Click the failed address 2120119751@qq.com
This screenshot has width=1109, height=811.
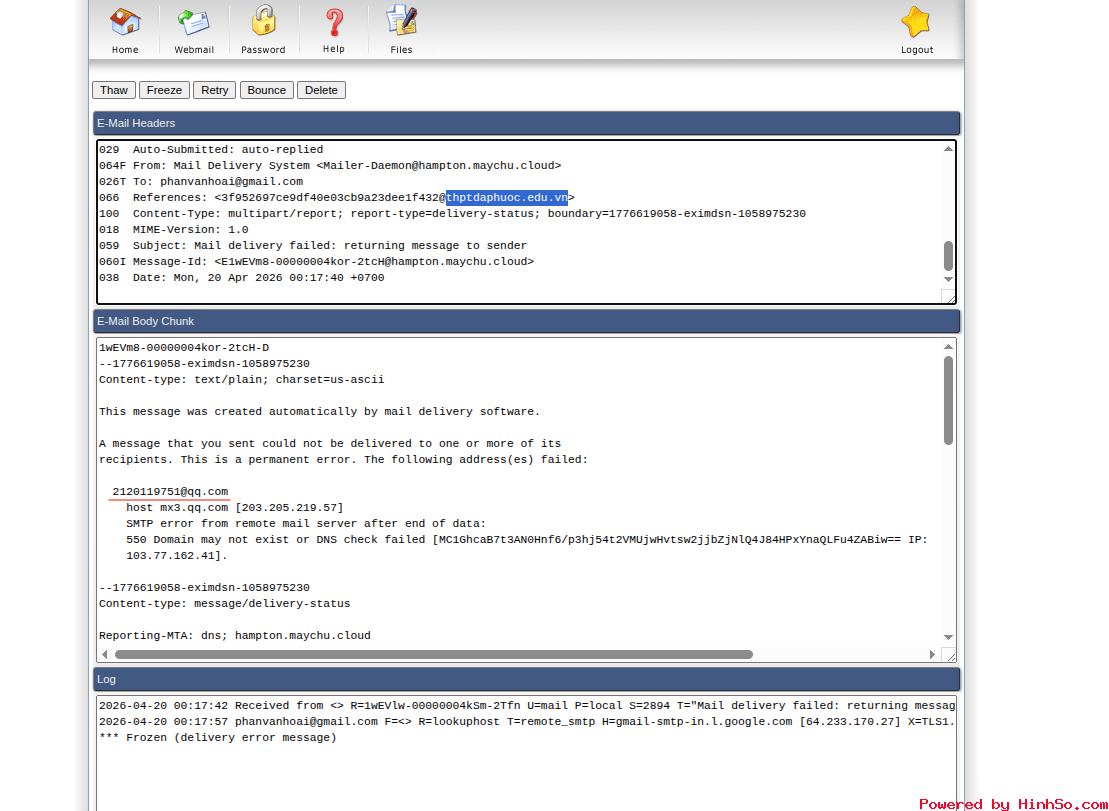pos(170,492)
